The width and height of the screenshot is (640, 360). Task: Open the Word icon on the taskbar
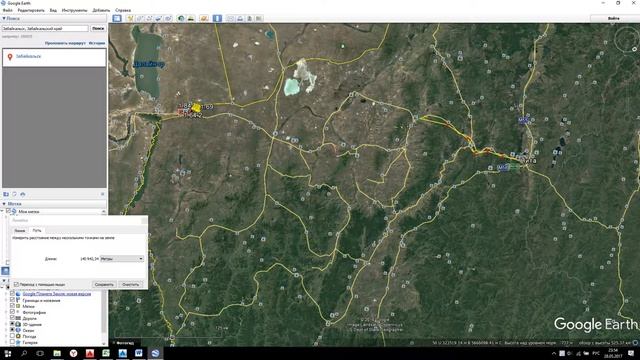pos(139,353)
